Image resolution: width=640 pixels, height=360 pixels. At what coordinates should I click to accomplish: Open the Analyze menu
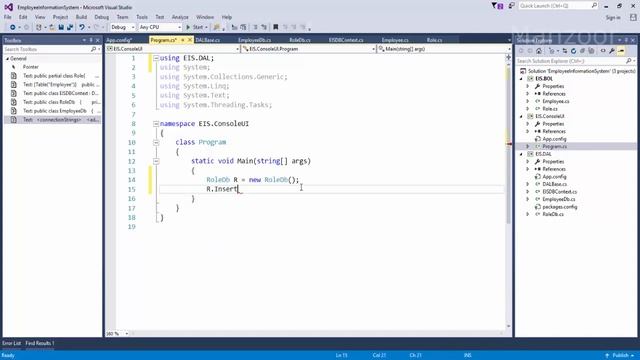click(180, 17)
